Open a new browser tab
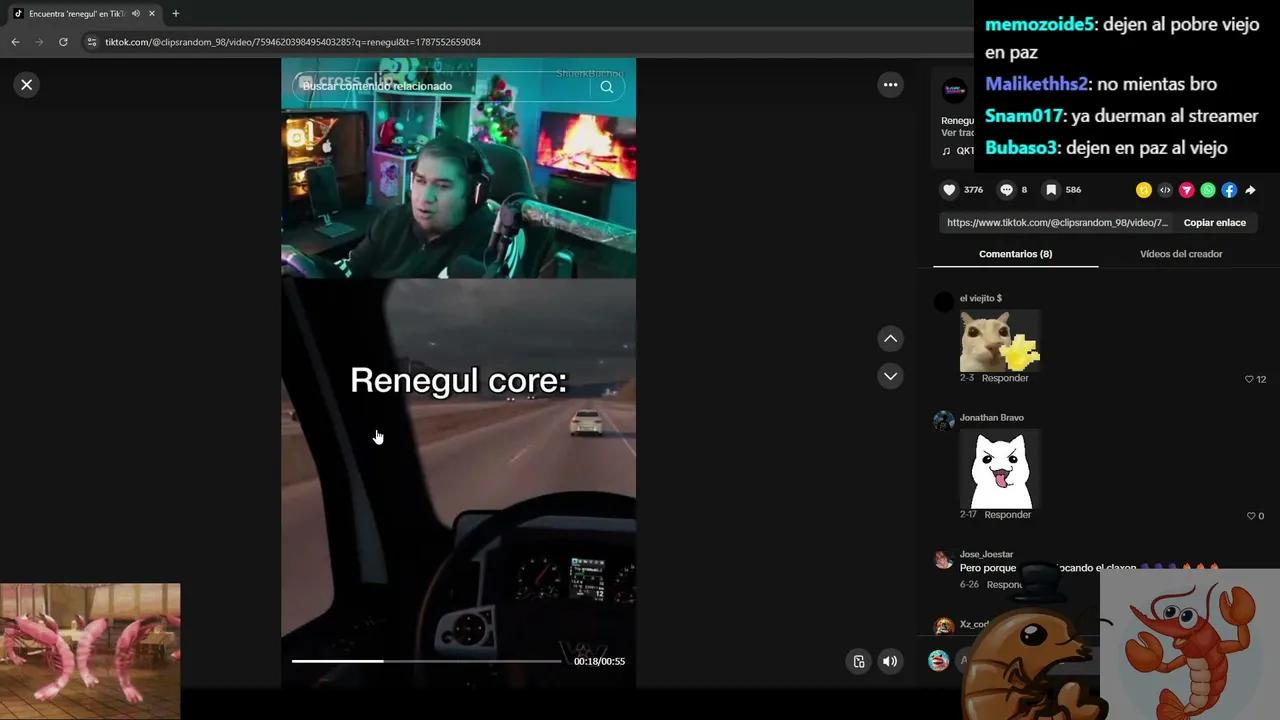1280x720 pixels. [x=175, y=14]
